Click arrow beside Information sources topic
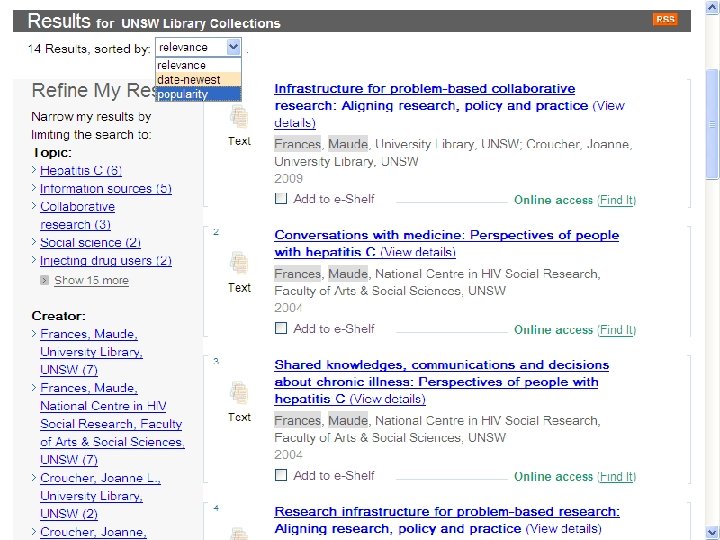720x540 pixels. (34, 187)
